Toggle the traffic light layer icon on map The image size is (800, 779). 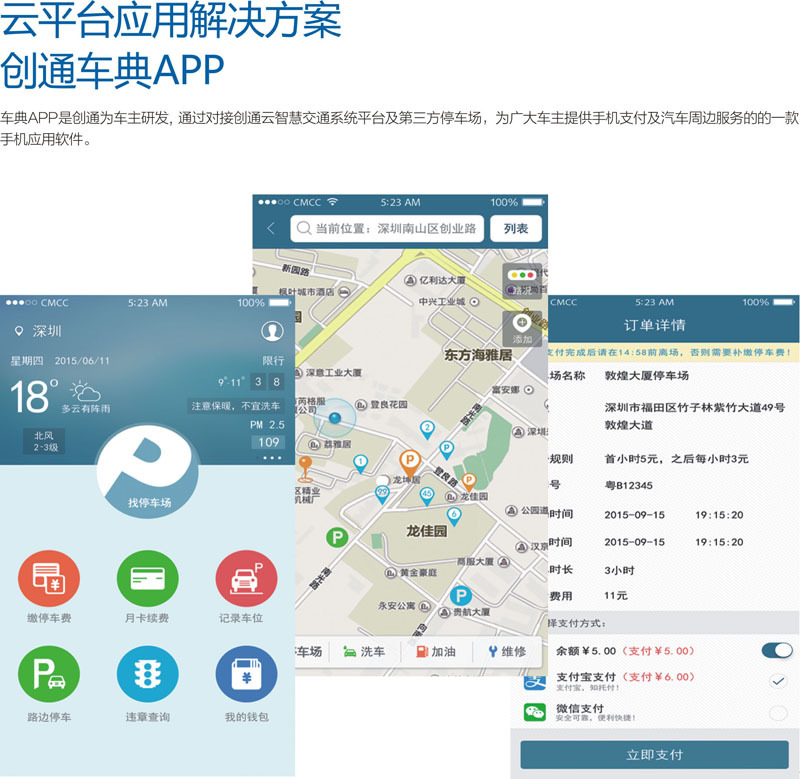click(x=522, y=280)
